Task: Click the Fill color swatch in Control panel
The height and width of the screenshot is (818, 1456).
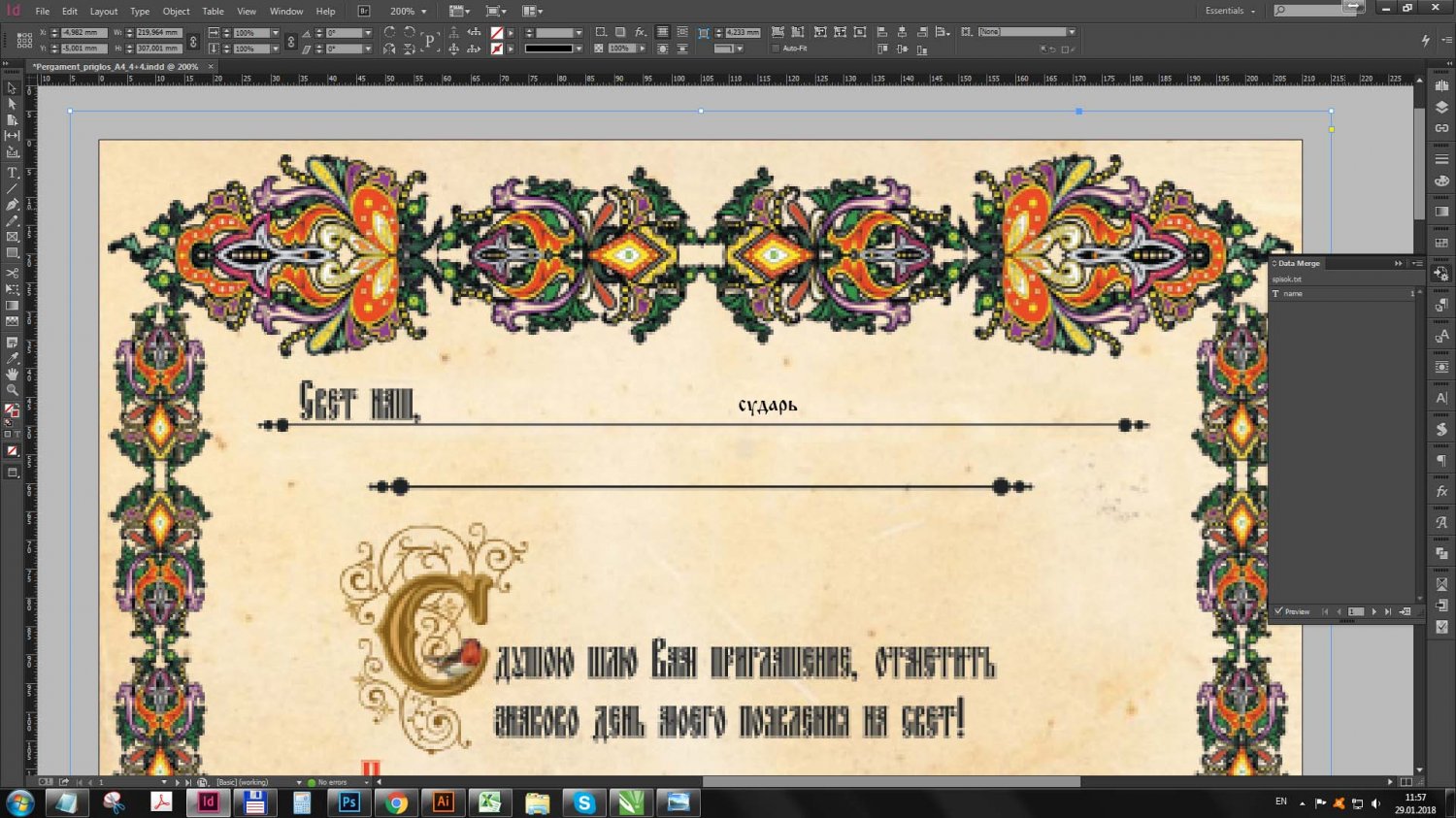Action: (x=497, y=33)
